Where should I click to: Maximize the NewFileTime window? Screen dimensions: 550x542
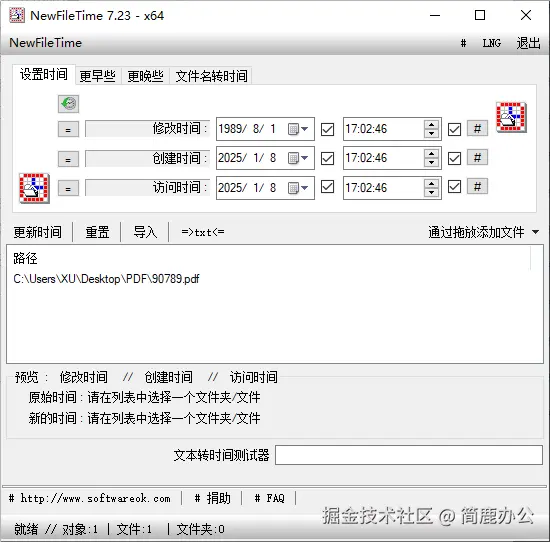coord(480,15)
